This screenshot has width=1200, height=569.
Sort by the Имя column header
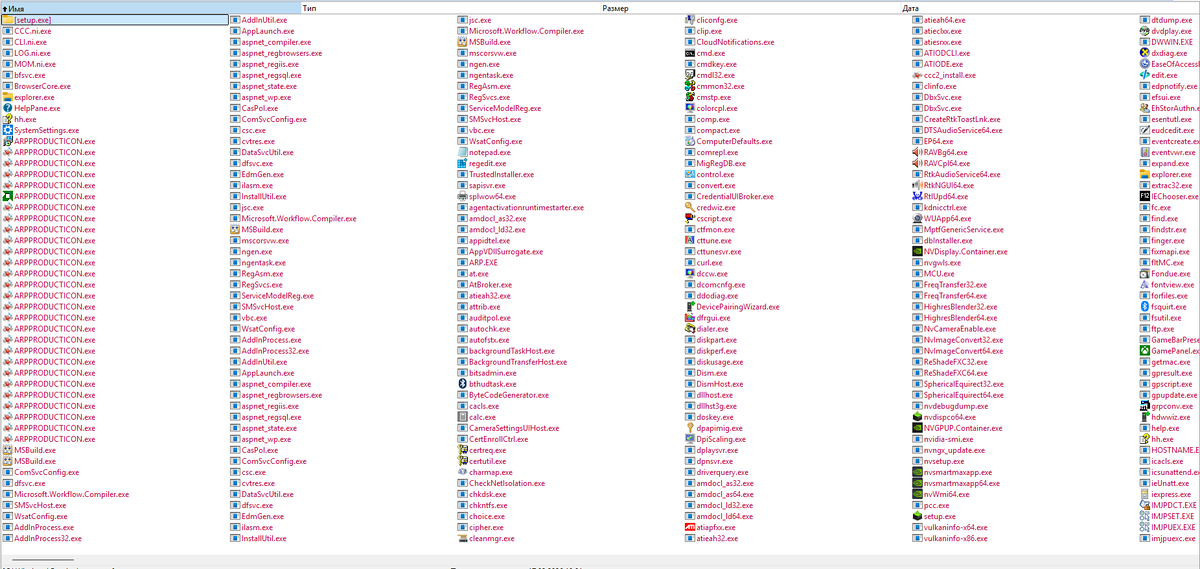point(150,7)
